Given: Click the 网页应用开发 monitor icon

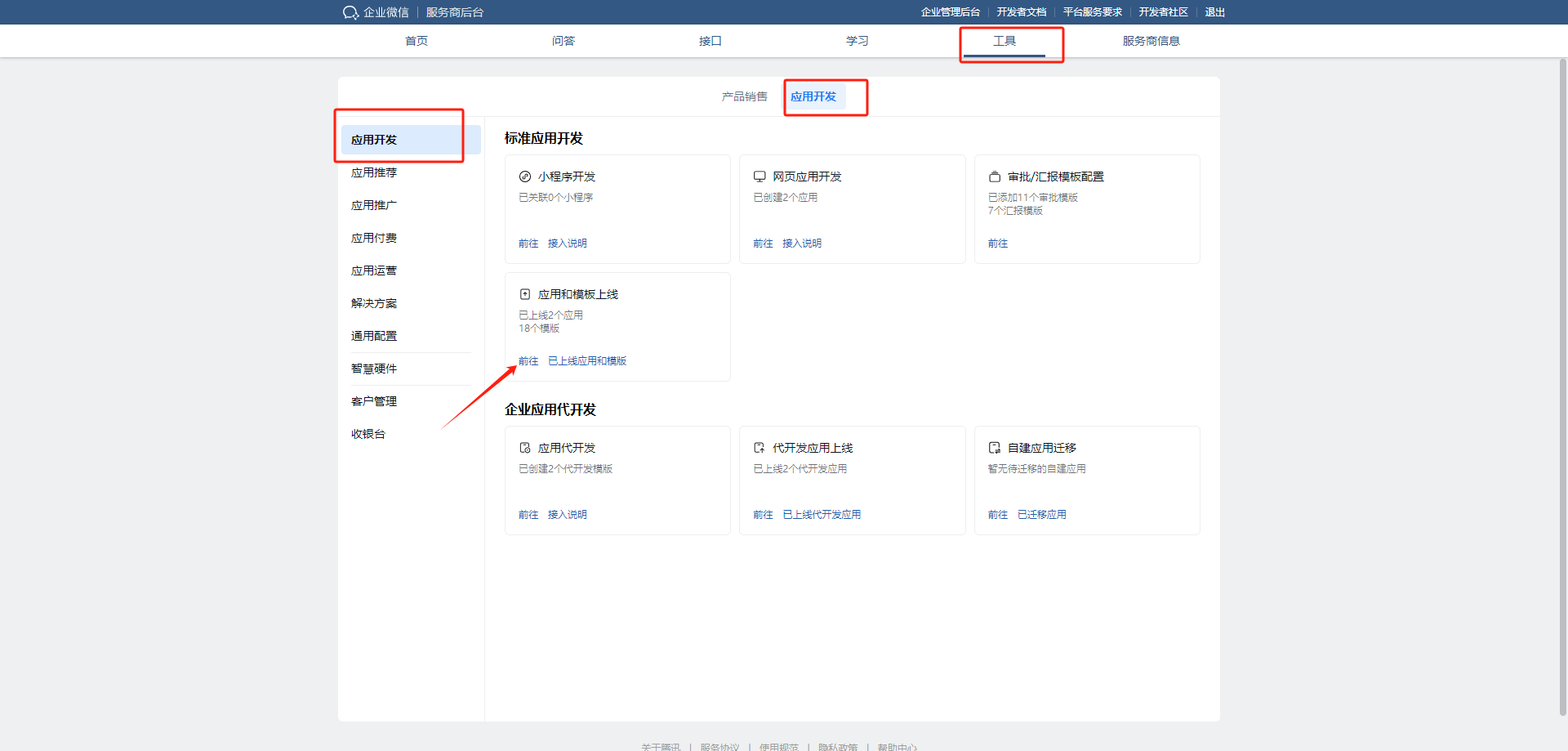Looking at the screenshot, I should pos(759,177).
